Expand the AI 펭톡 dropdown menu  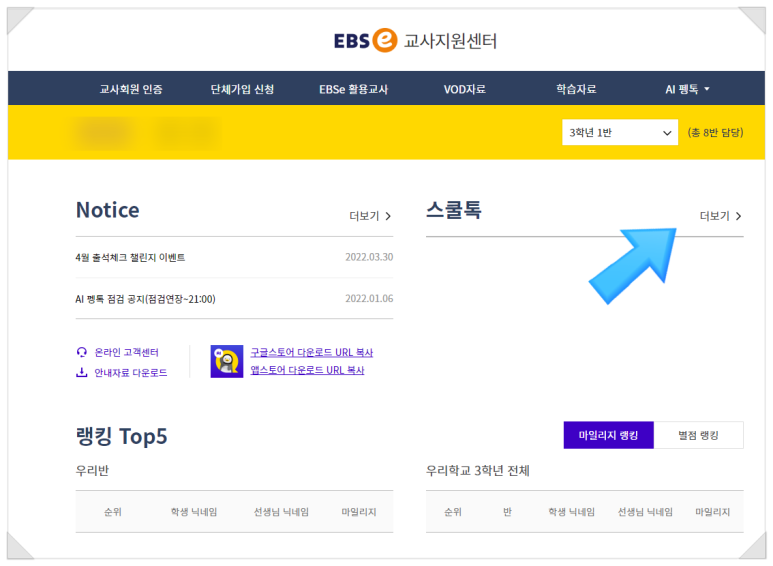[x=687, y=89]
